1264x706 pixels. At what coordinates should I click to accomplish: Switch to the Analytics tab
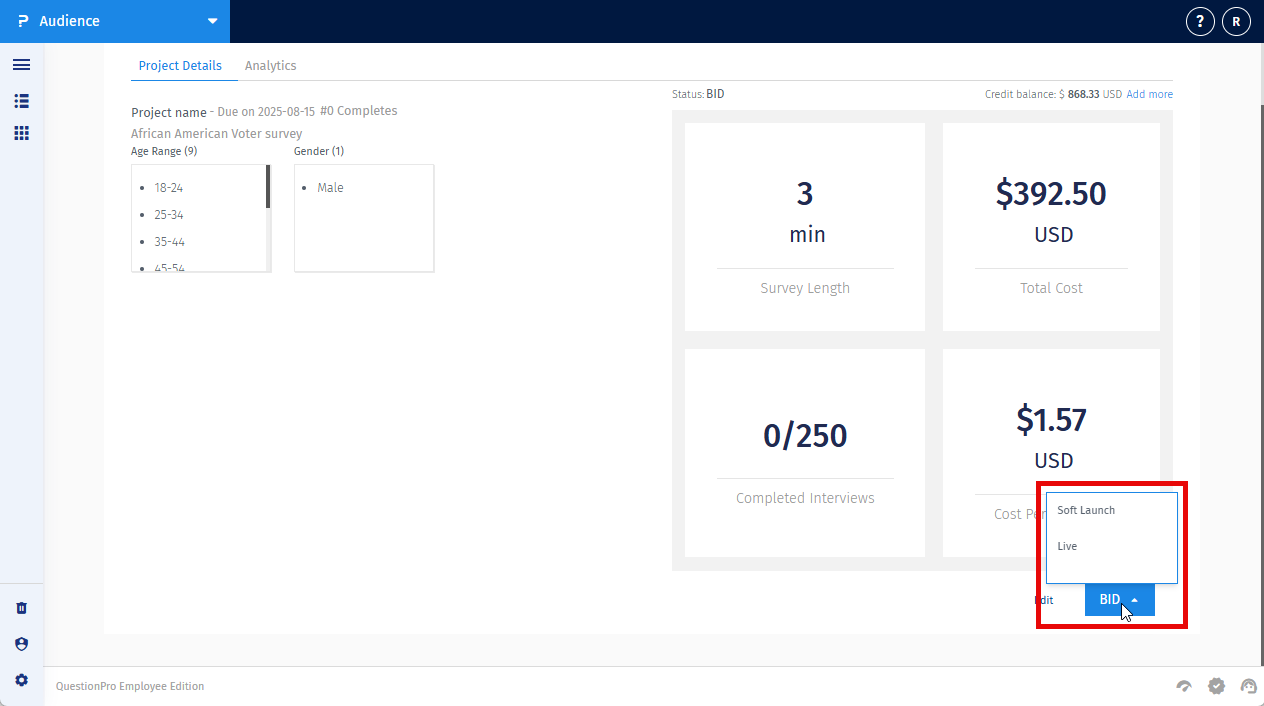click(270, 65)
